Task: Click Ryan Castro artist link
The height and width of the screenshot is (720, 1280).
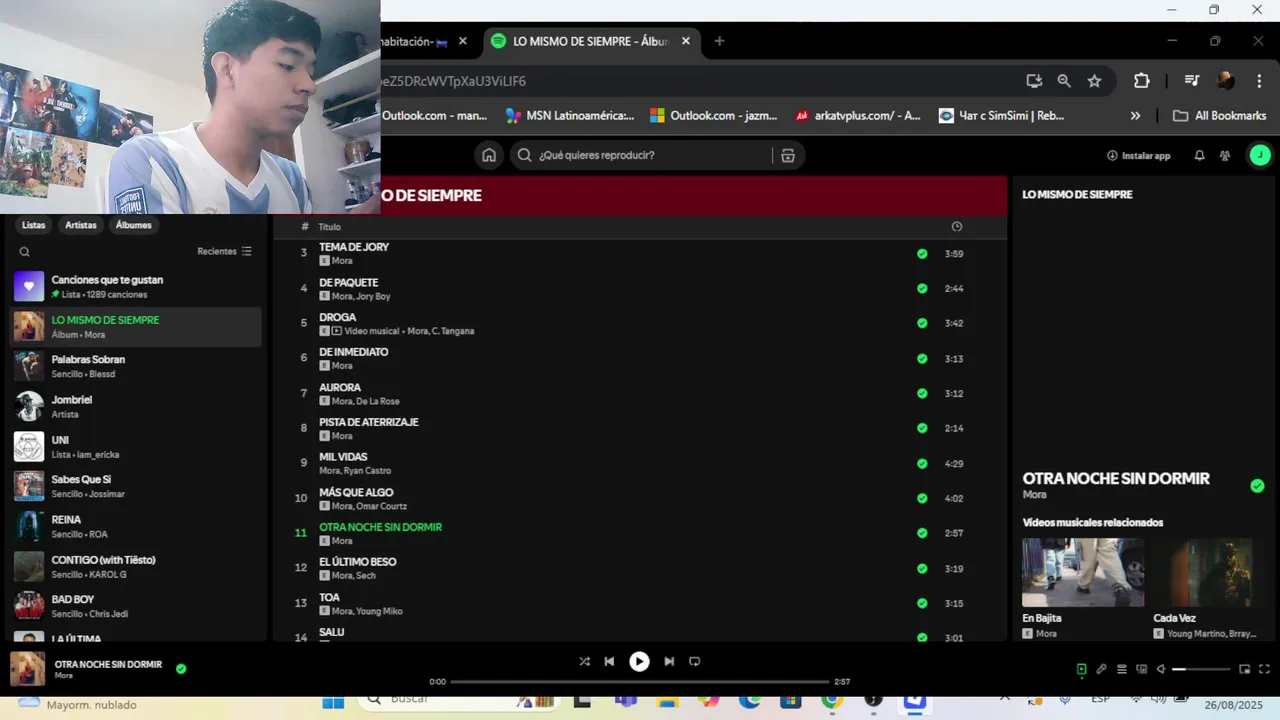Action: [368, 471]
